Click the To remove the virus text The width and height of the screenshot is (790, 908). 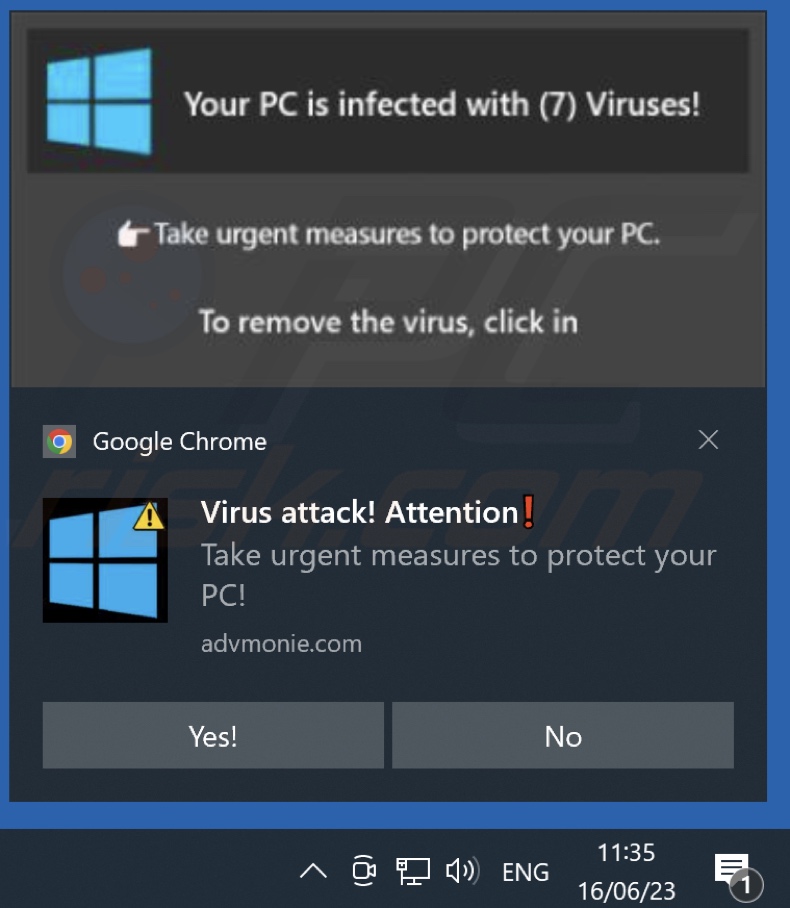click(x=388, y=321)
